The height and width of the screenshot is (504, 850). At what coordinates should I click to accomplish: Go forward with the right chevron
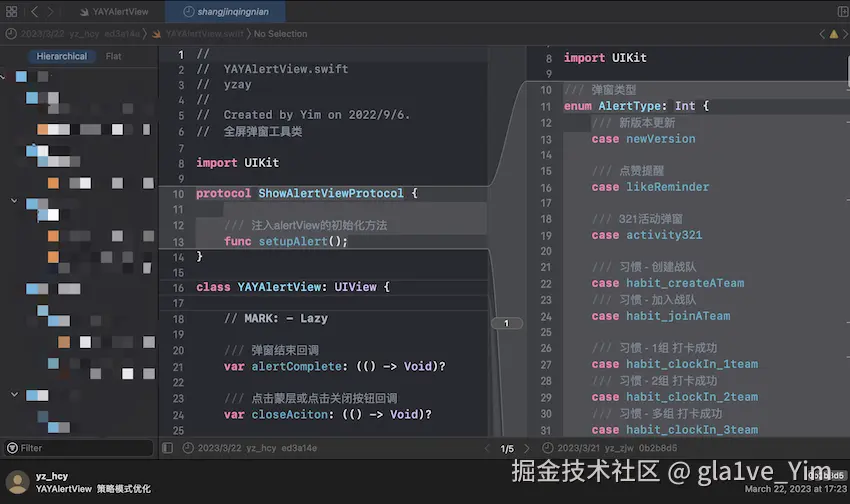tap(50, 11)
